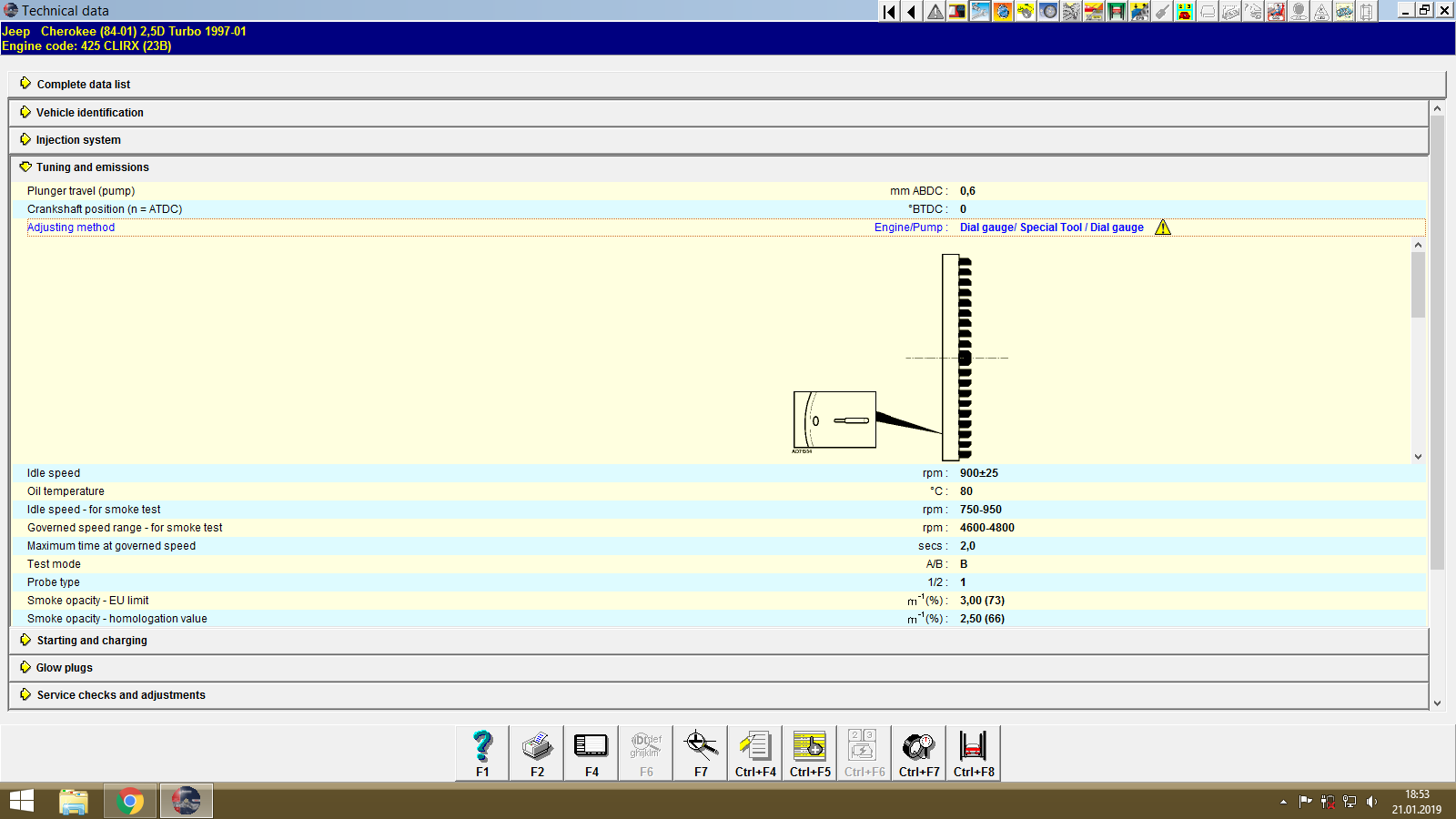This screenshot has height=819, width=1456.
Task: Click the warning triangle icon in the top toolbar
Action: (x=934, y=12)
